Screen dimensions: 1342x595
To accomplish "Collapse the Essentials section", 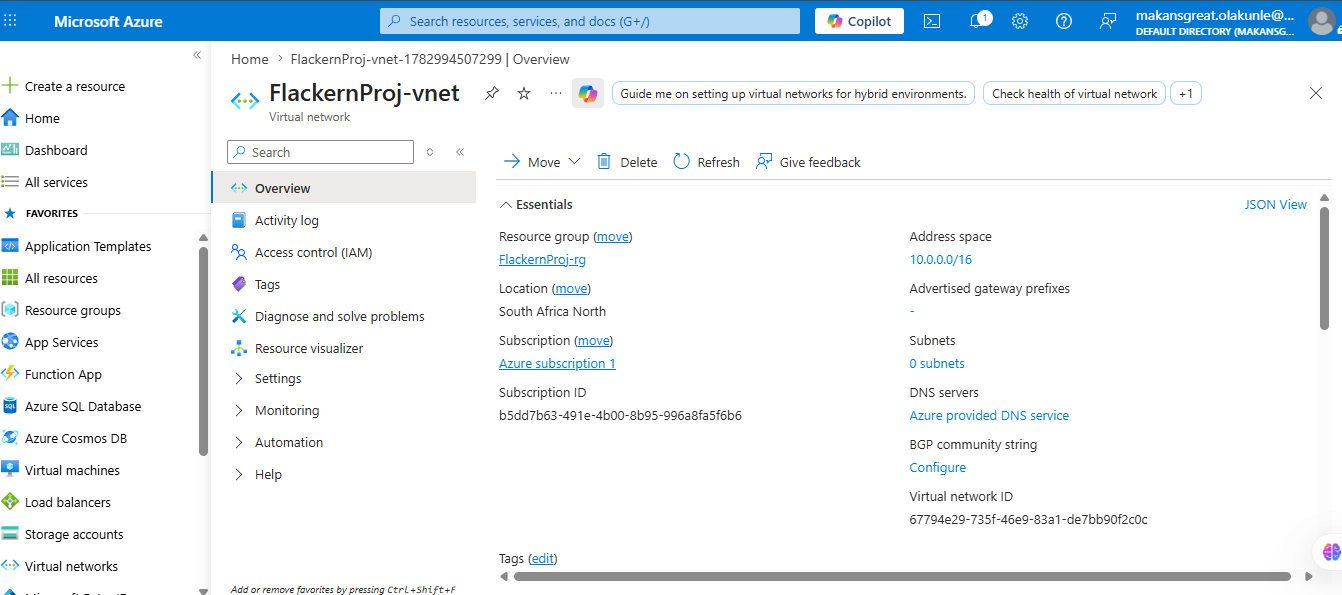I will point(536,204).
